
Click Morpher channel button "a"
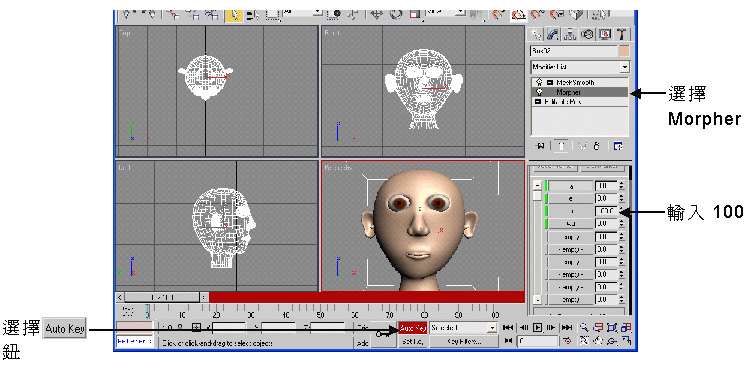(x=570, y=186)
